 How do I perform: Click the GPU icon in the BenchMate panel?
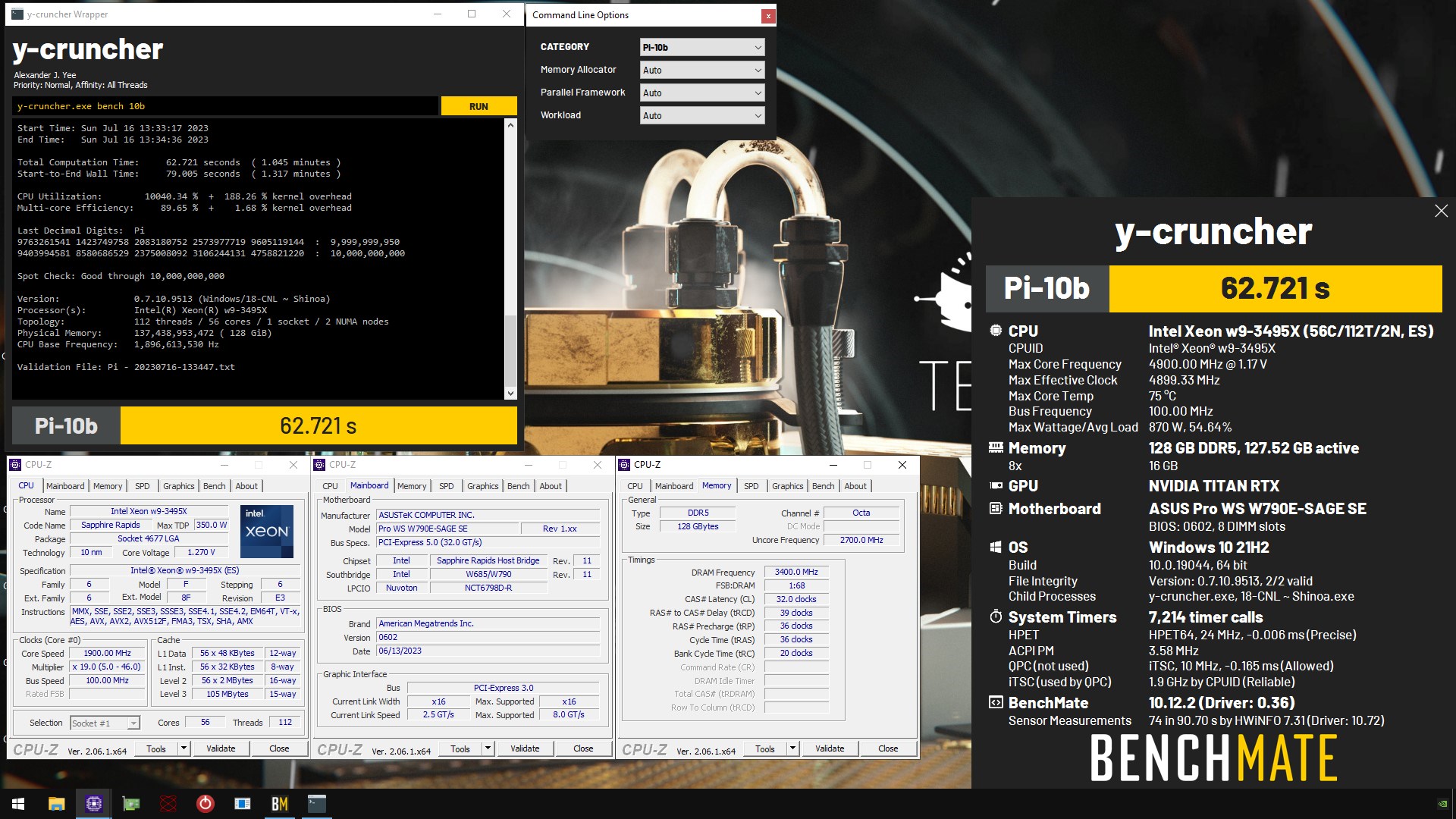[x=996, y=485]
